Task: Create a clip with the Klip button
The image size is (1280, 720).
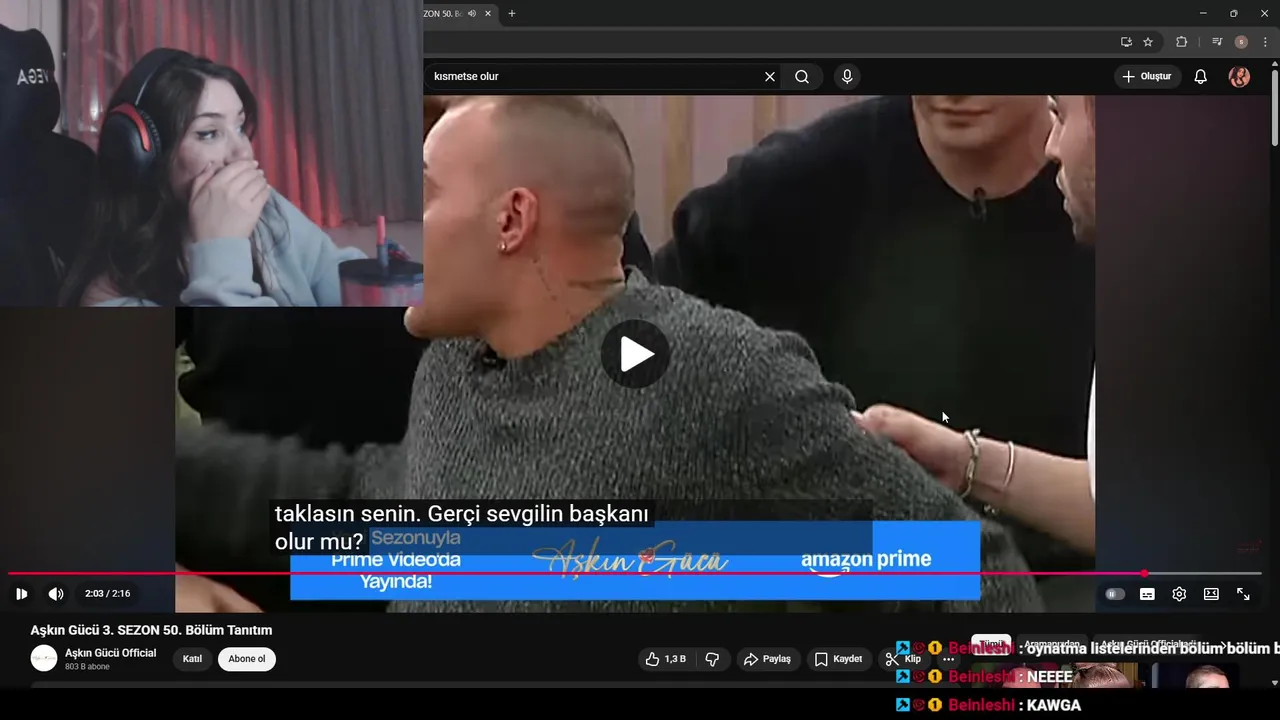Action: (x=903, y=659)
